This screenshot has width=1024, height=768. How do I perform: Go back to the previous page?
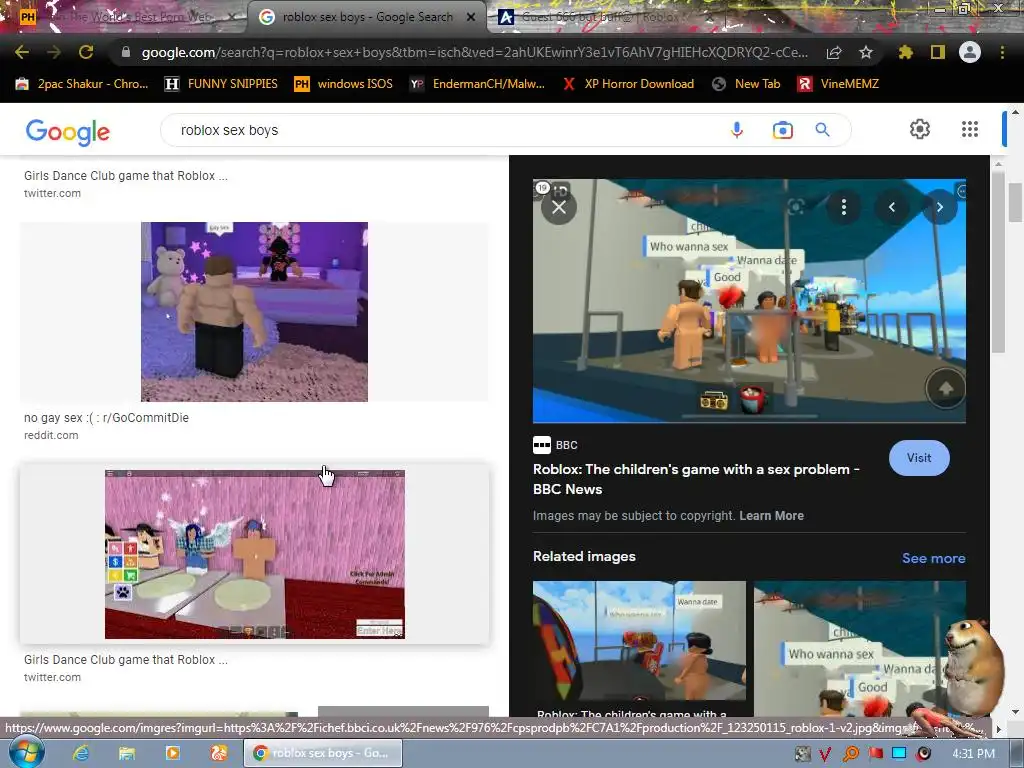tap(22, 52)
